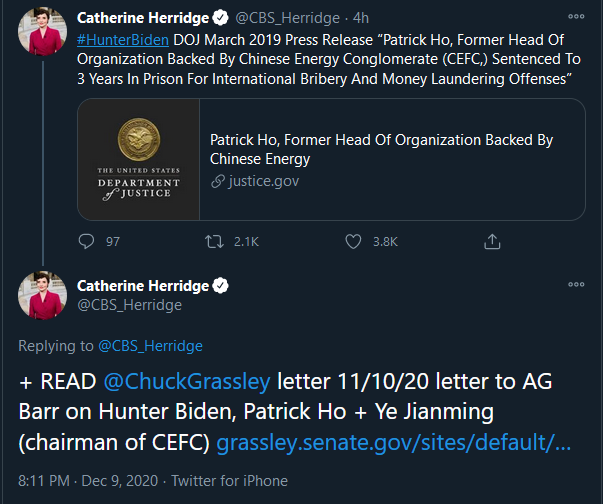The image size is (603, 504).
Task: Open the share icon on first tweet
Action: (492, 241)
